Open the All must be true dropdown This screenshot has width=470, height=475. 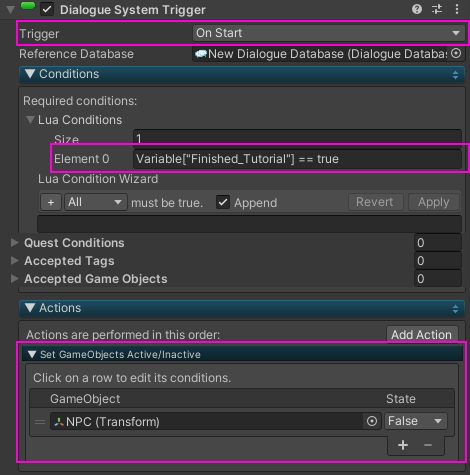click(x=96, y=202)
